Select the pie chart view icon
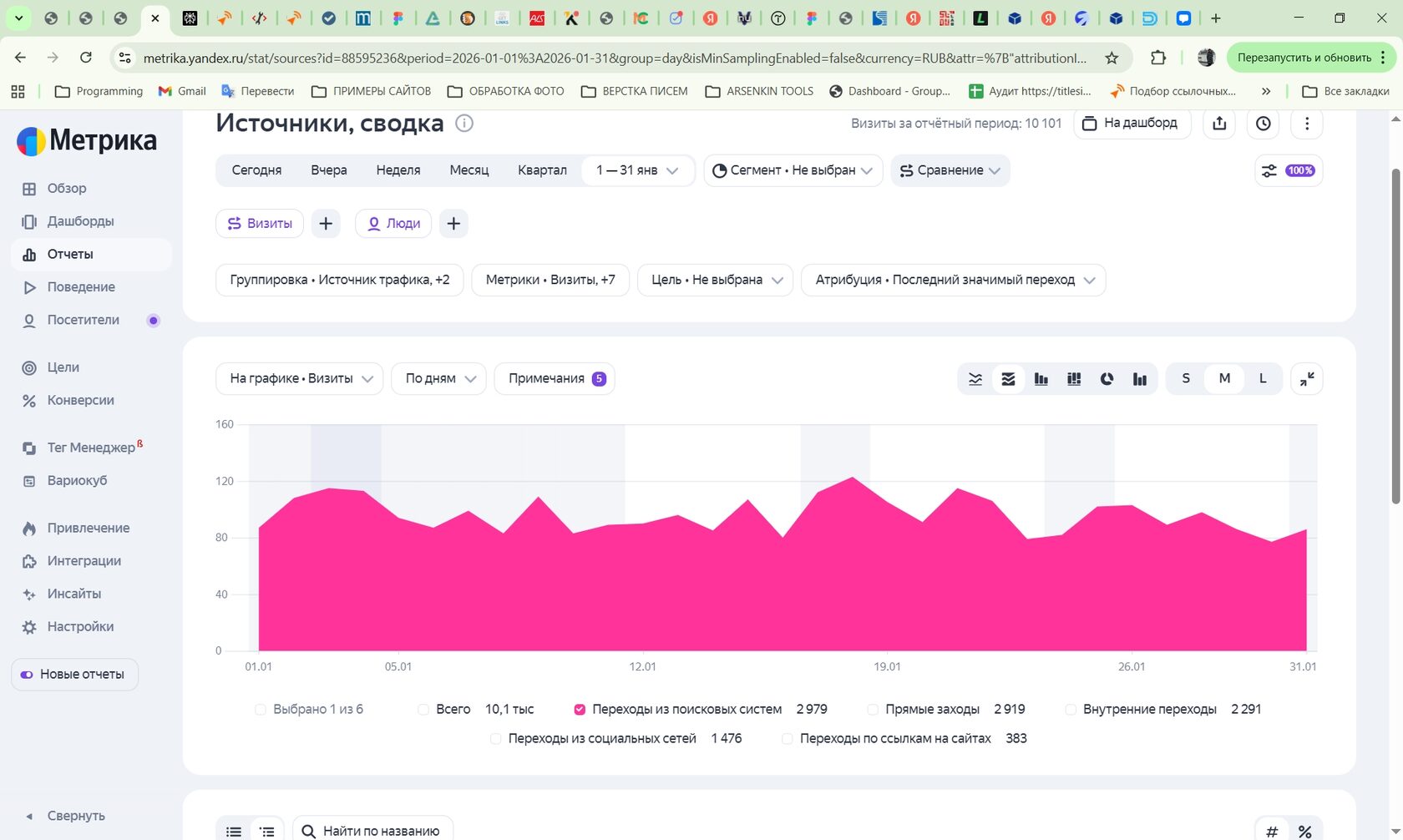 (1107, 379)
